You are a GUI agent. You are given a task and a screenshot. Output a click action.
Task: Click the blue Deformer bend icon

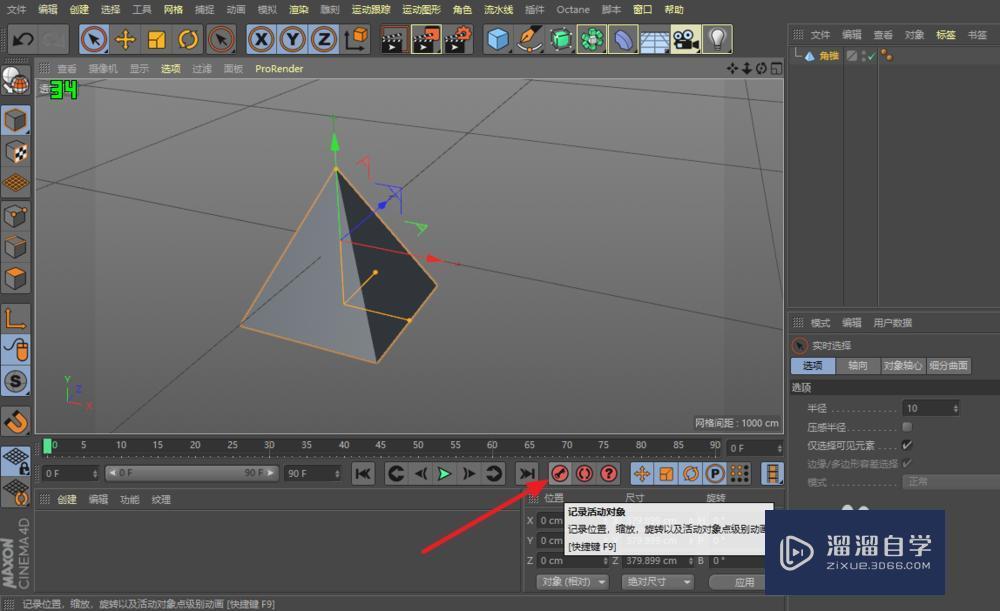(x=623, y=40)
